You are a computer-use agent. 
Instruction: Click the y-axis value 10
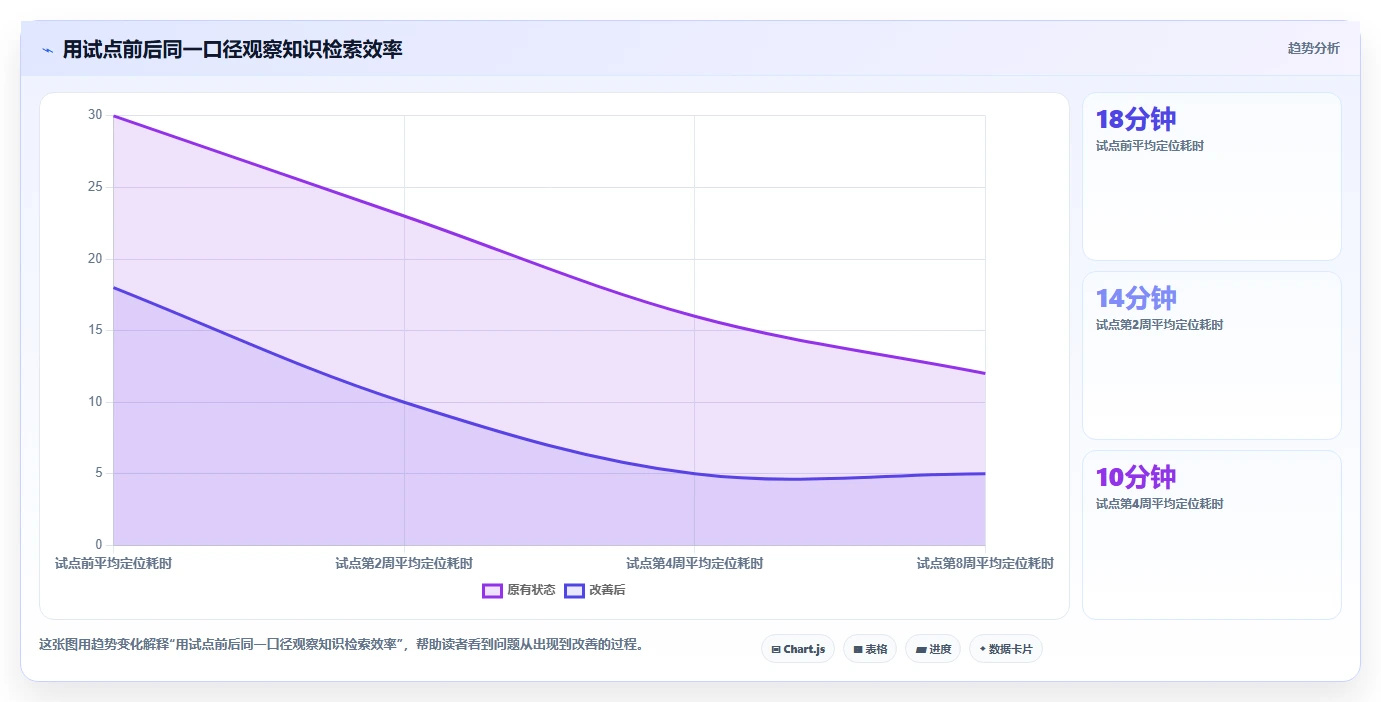pos(95,402)
